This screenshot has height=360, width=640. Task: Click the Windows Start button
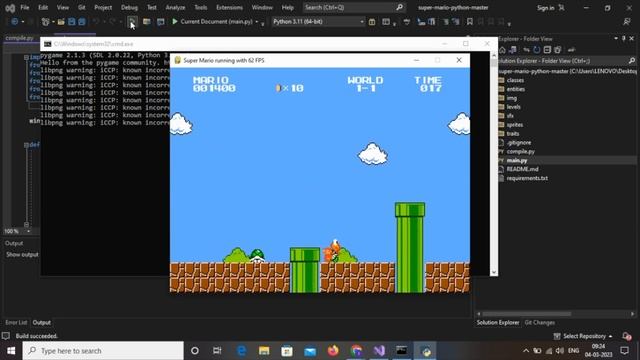[x=11, y=351]
